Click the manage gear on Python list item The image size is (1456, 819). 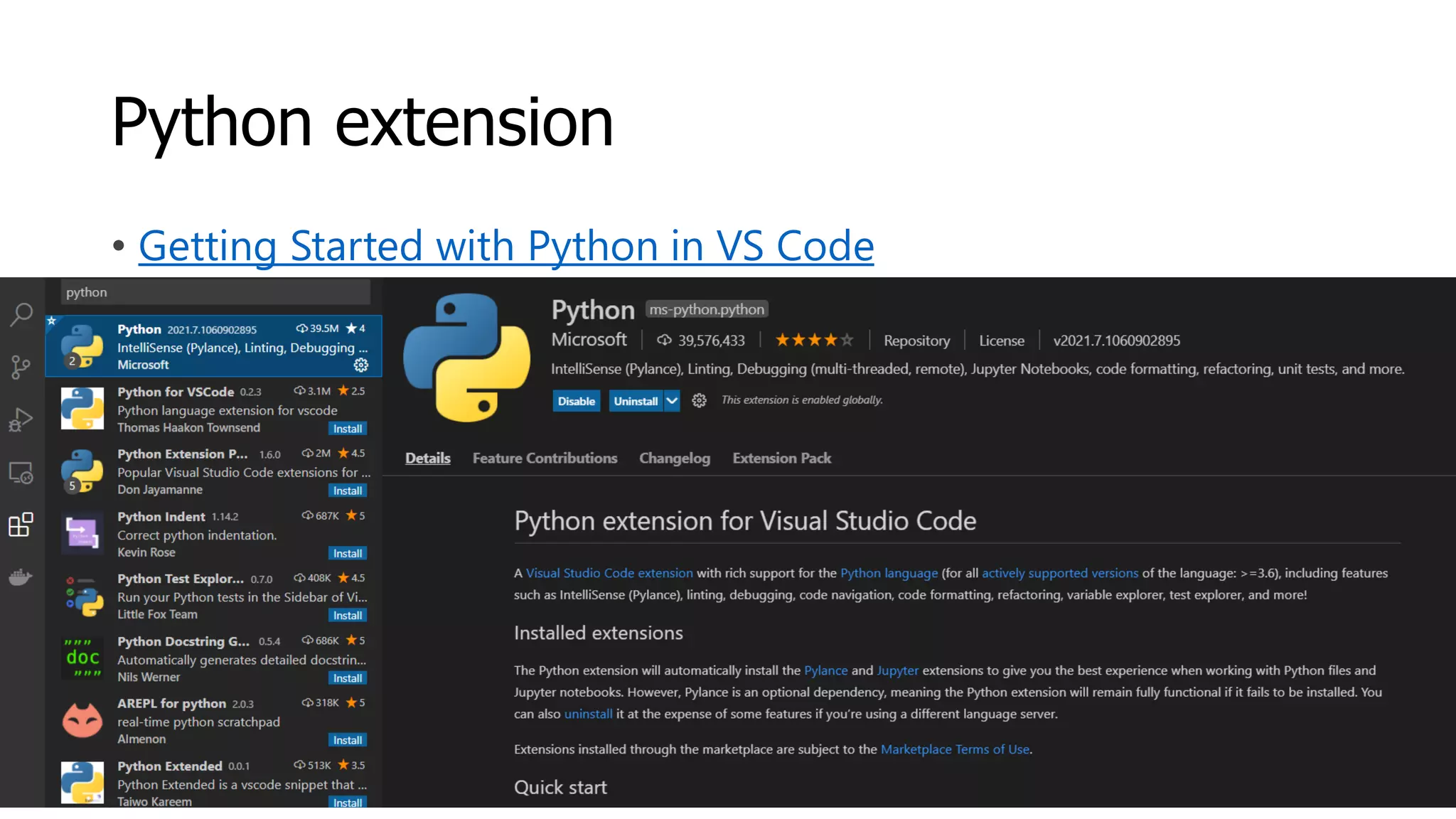point(361,365)
